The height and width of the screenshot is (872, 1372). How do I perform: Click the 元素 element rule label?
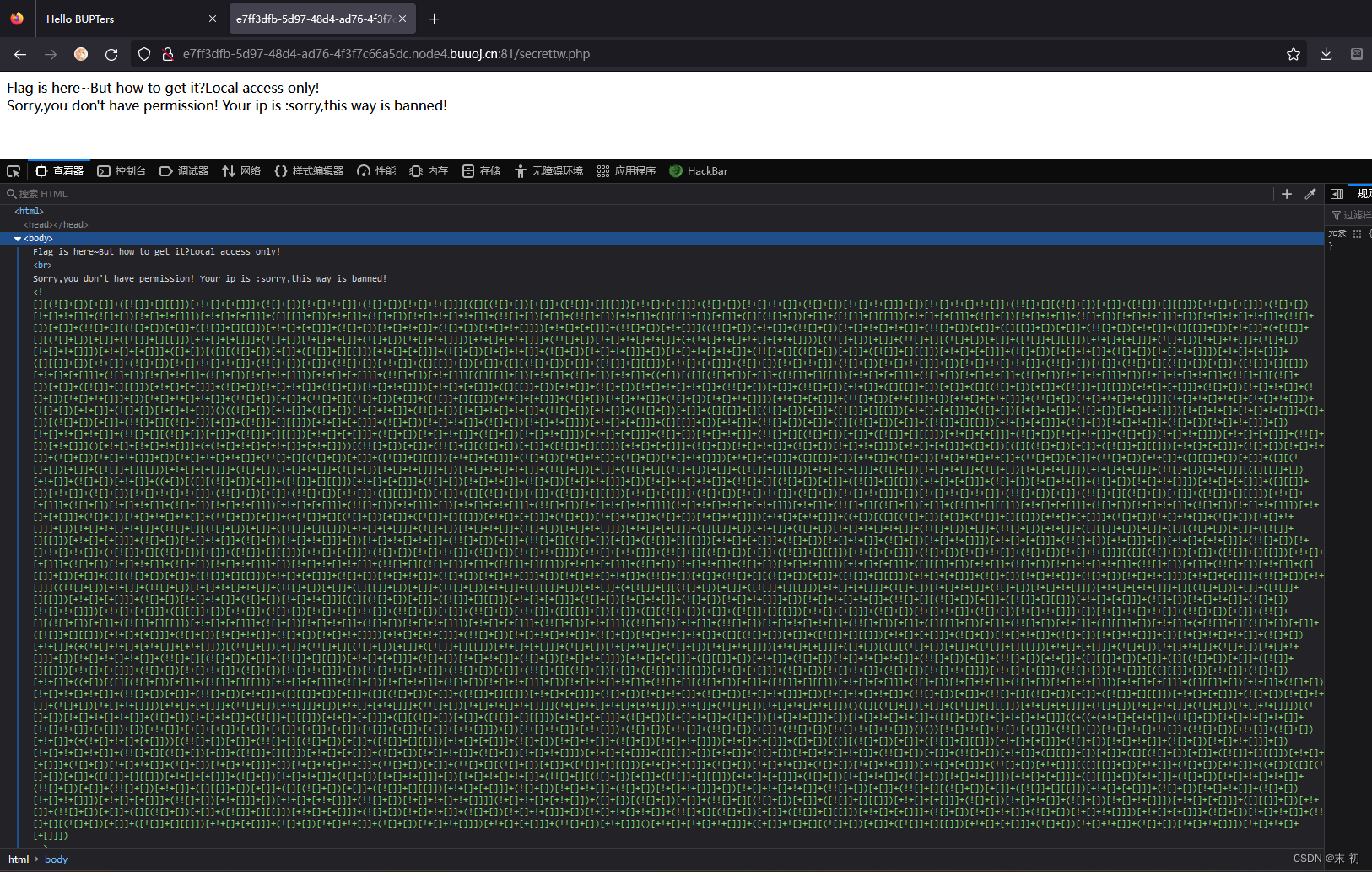pos(1337,234)
